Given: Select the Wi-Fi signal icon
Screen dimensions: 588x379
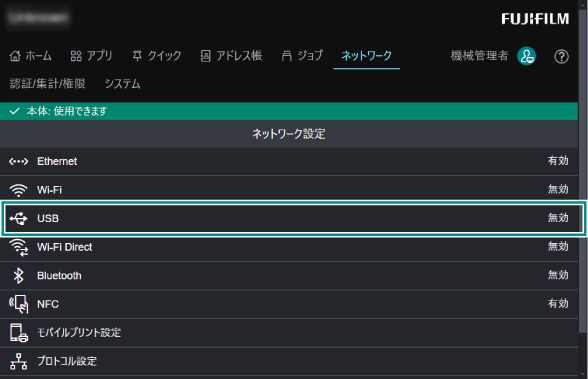Looking at the screenshot, I should 18,190.
